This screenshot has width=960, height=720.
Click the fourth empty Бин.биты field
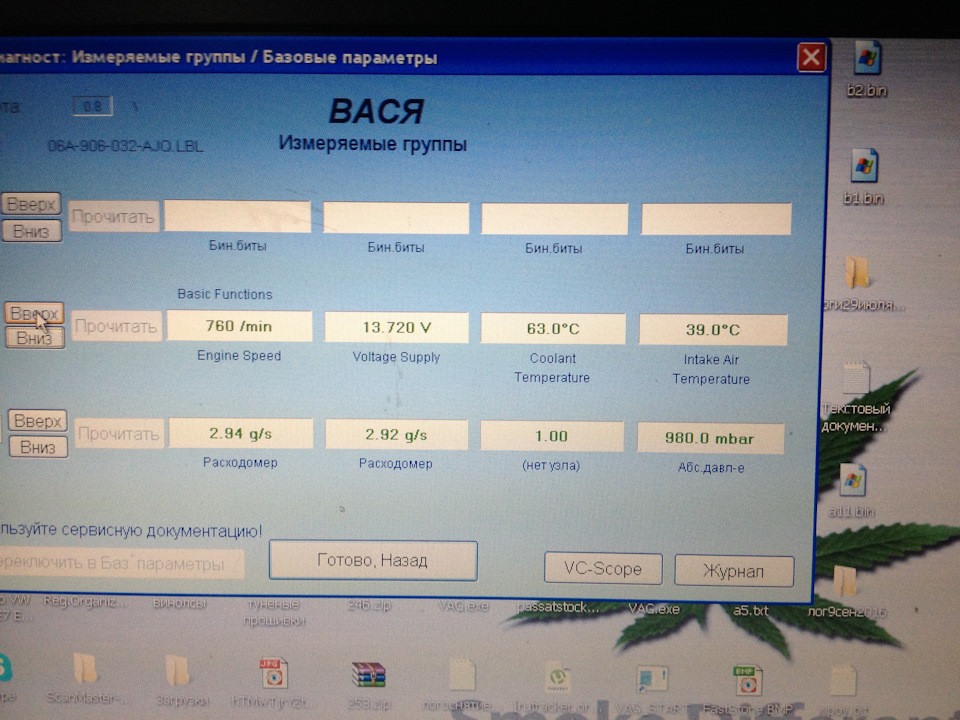pyautogui.click(x=716, y=220)
